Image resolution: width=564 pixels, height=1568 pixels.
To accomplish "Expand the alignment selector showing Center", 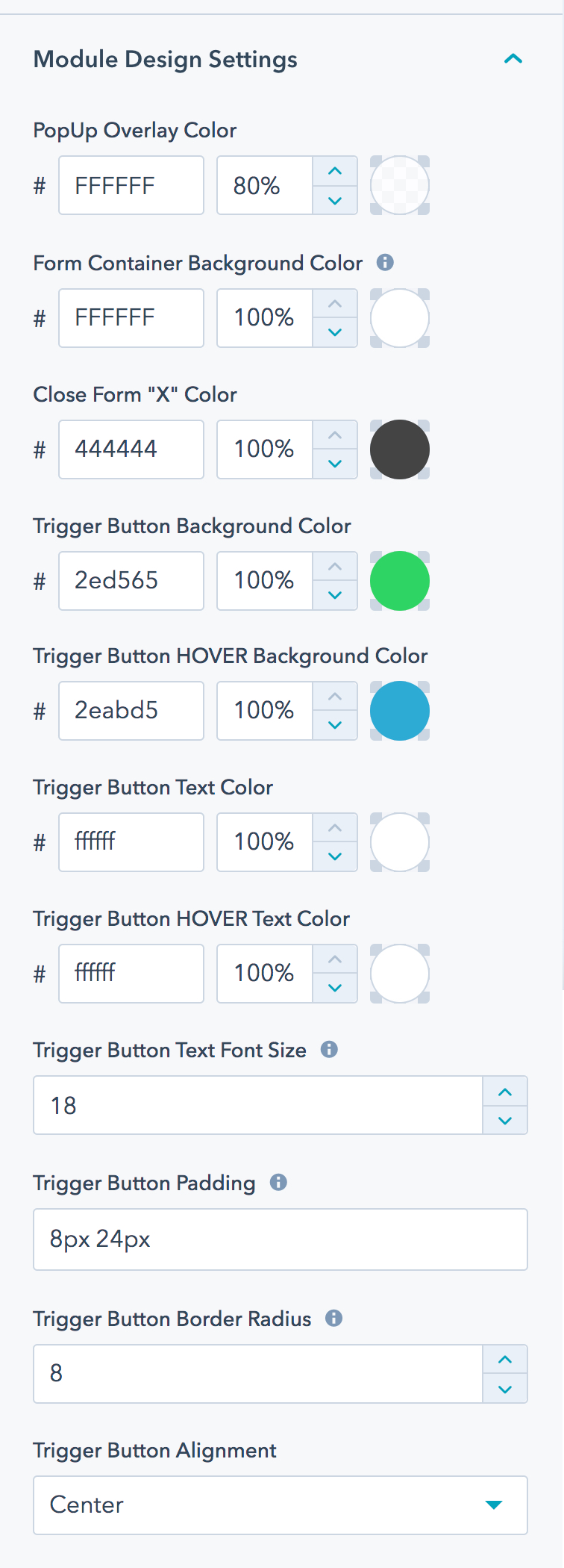I will tap(280, 1505).
